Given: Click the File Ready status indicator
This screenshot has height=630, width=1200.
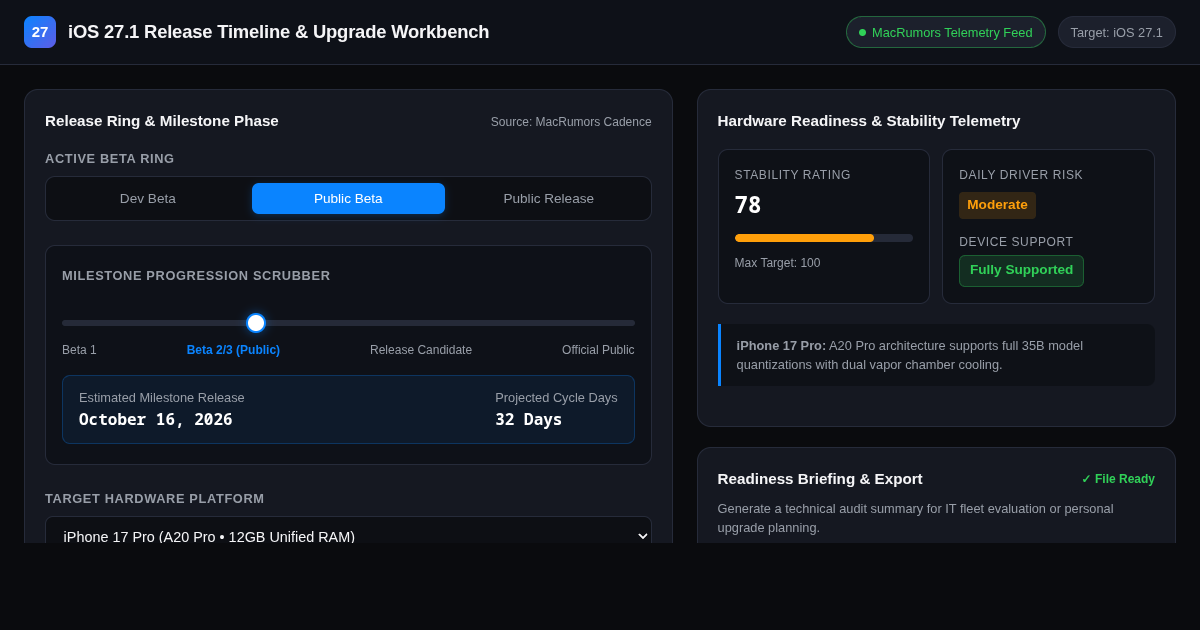Looking at the screenshot, I should point(1118,479).
